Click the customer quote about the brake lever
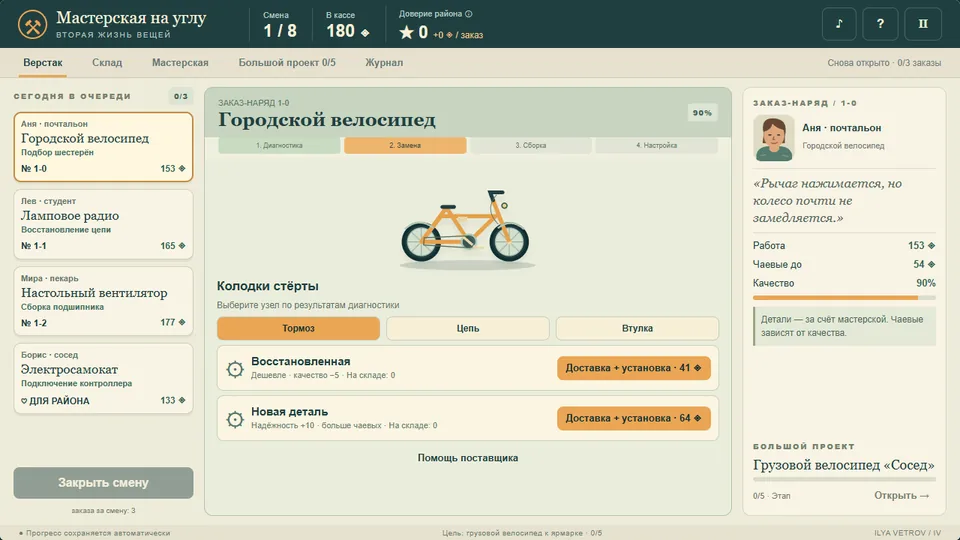The height and width of the screenshot is (540, 960). point(827,201)
